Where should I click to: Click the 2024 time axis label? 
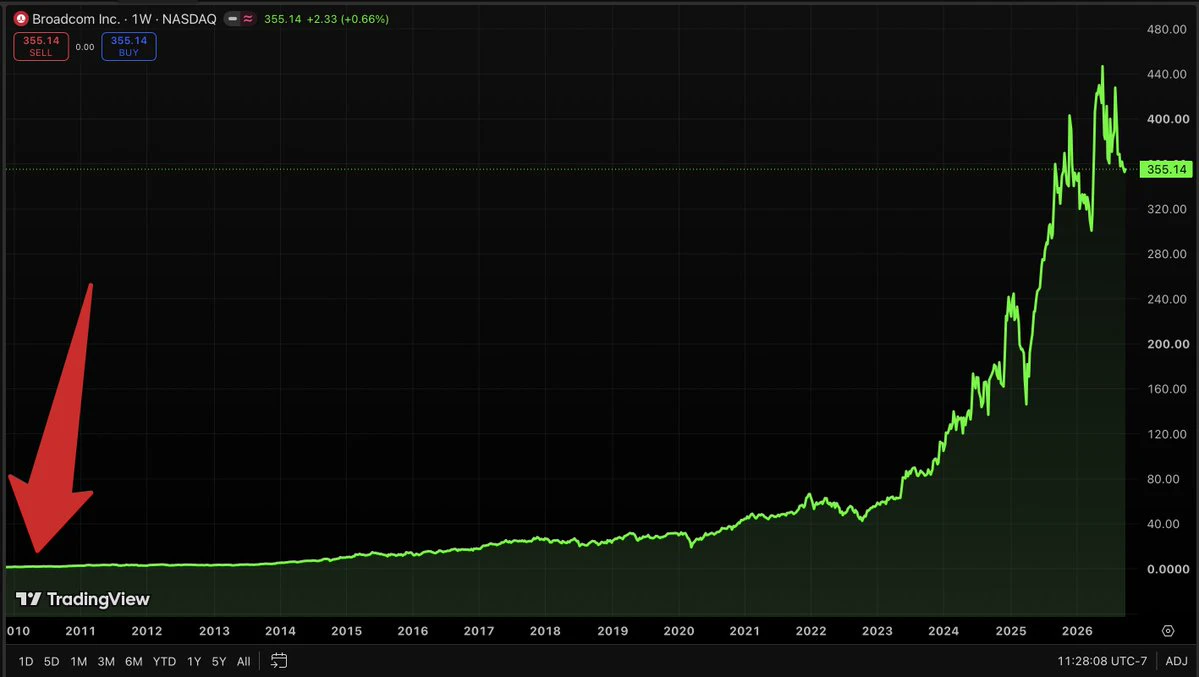tap(944, 631)
